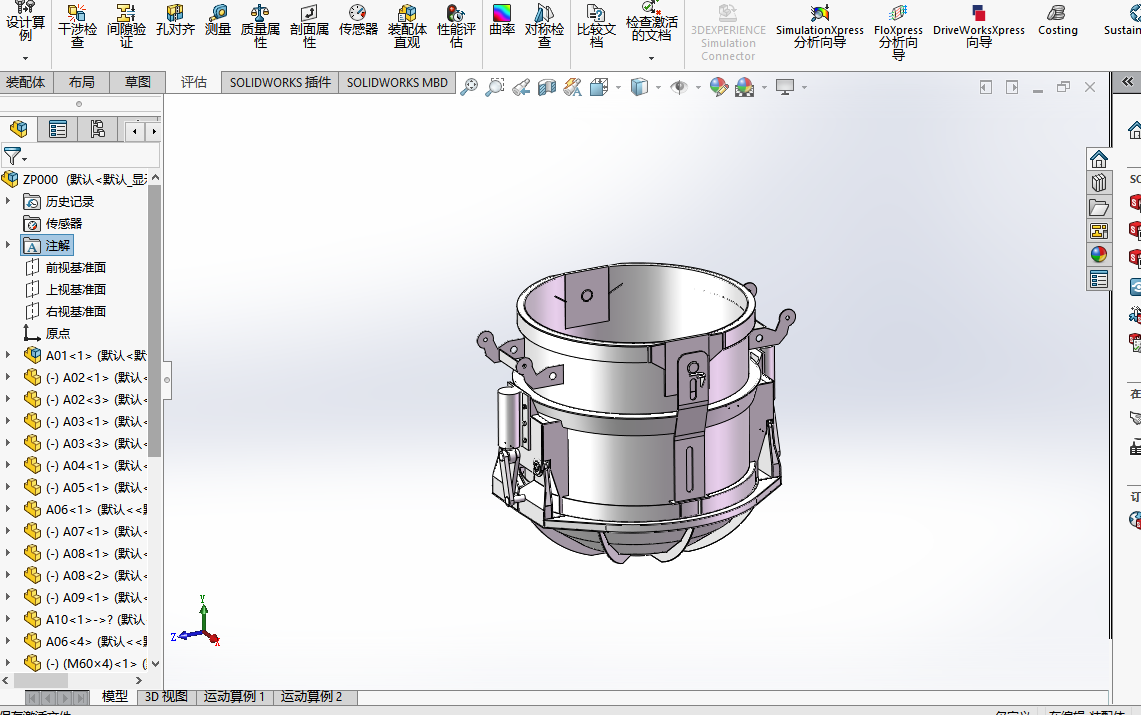Open Symmetry Check (对称检查)
The image size is (1141, 715).
[544, 26]
